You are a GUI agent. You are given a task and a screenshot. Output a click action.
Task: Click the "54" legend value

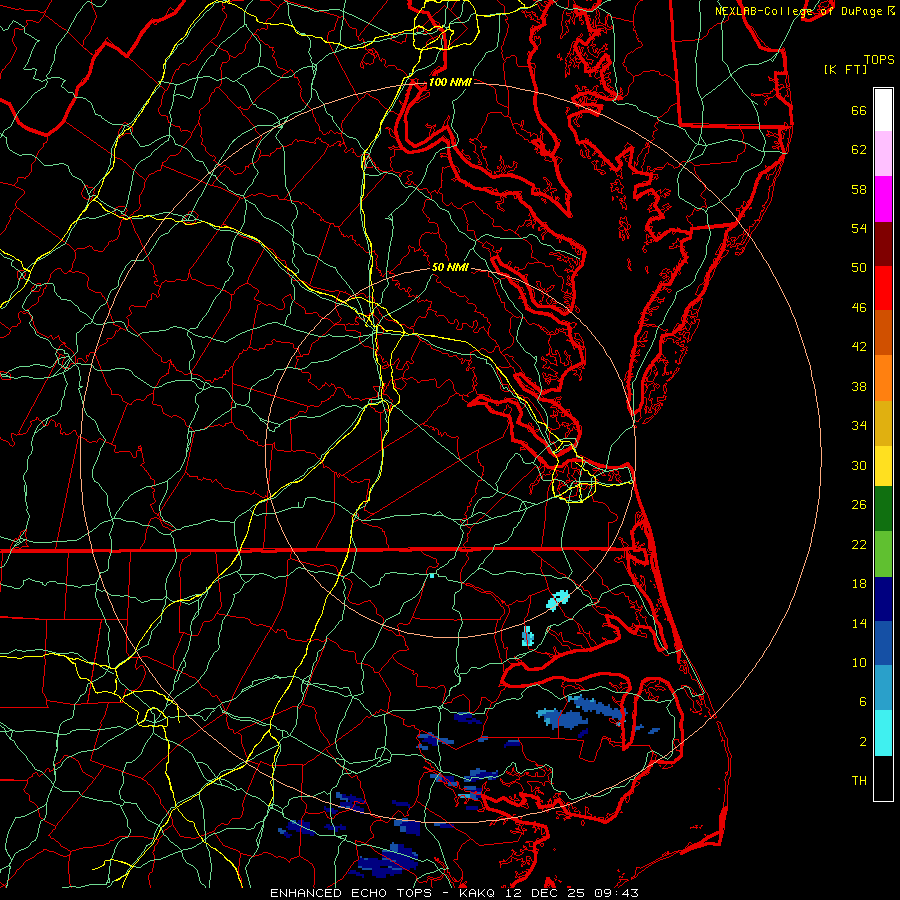coord(859,228)
